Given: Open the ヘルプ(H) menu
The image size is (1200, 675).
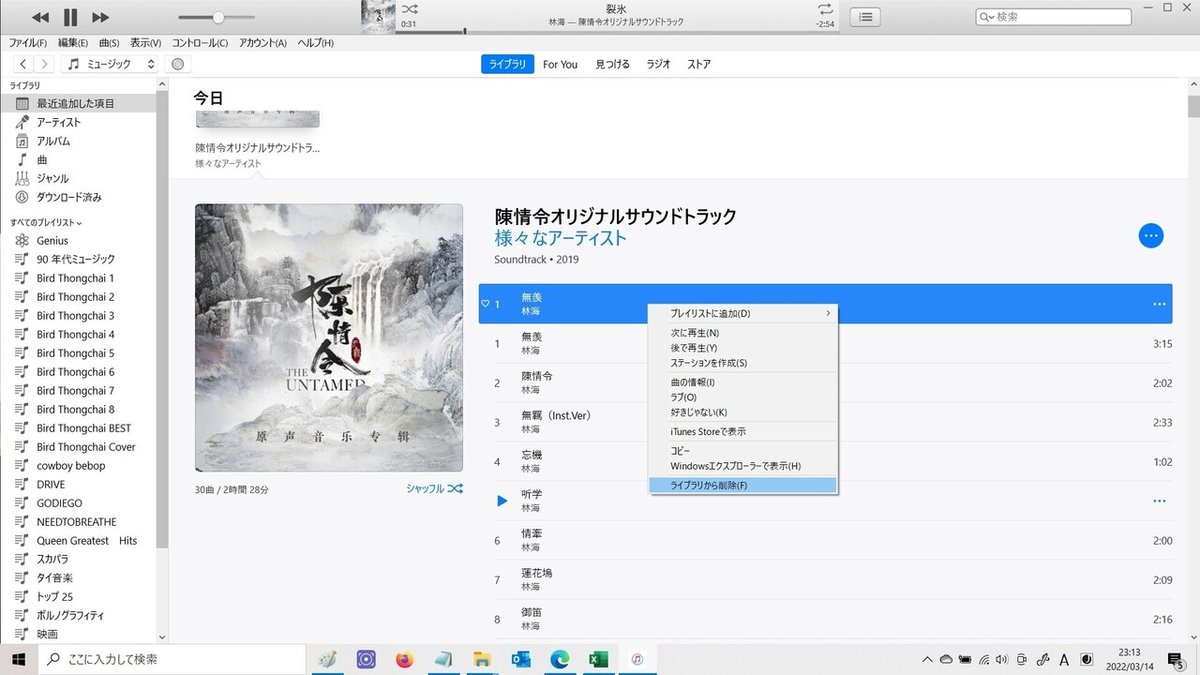Looking at the screenshot, I should click(316, 43).
